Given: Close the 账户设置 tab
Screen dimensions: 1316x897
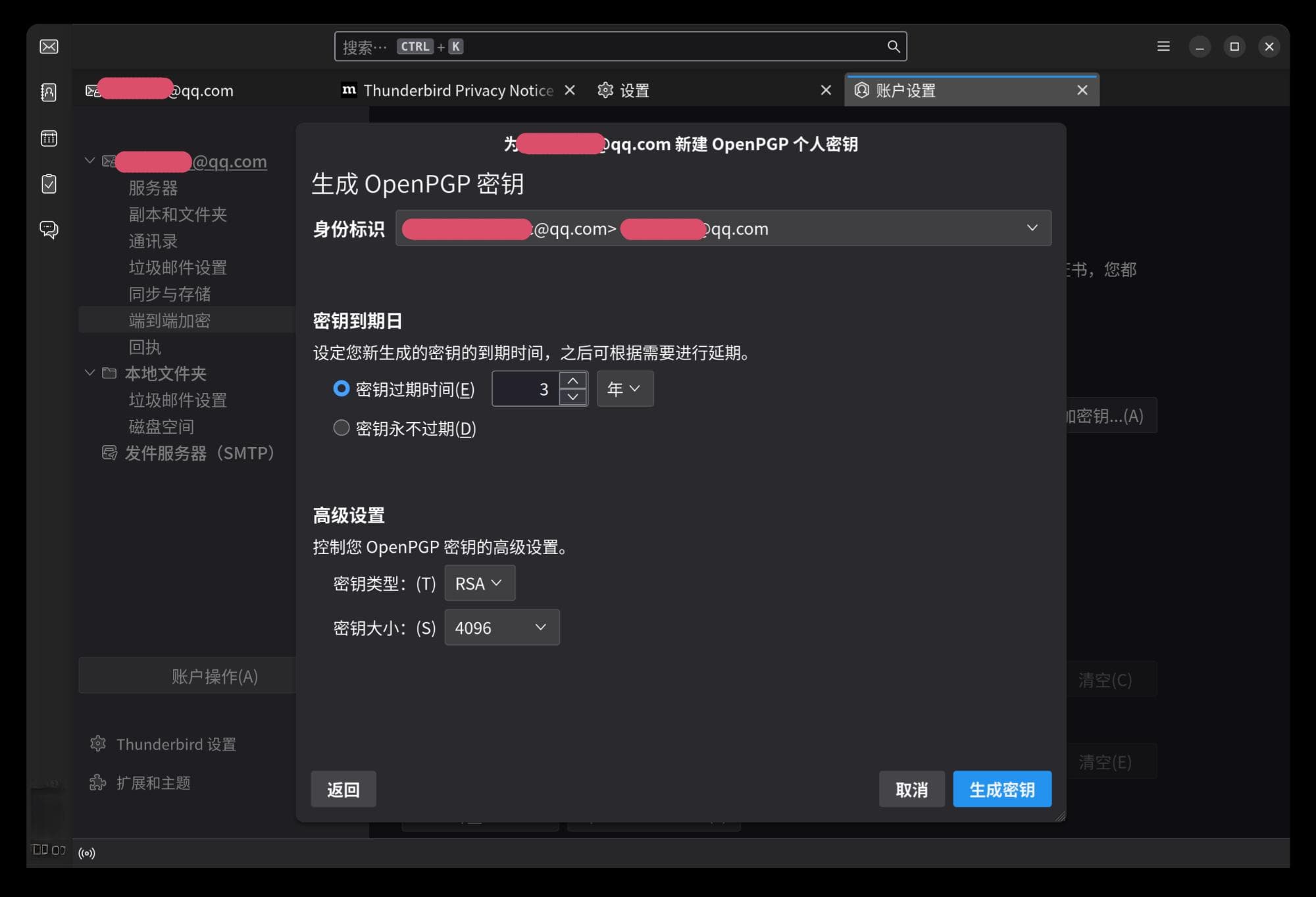Looking at the screenshot, I should pos(1082,90).
